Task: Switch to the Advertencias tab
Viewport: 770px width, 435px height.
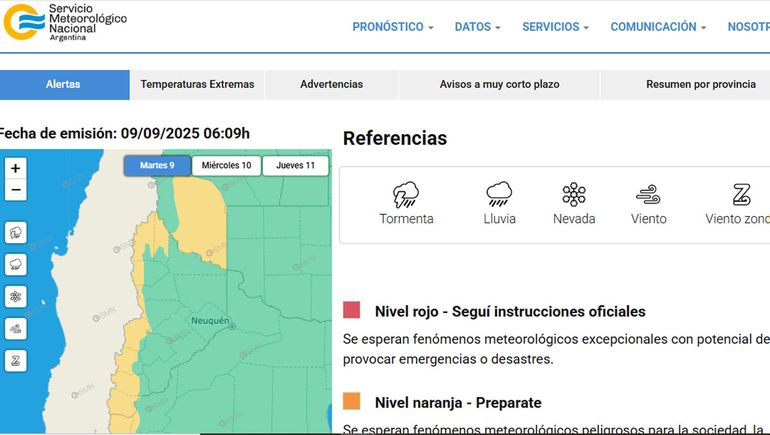Action: coord(331,85)
